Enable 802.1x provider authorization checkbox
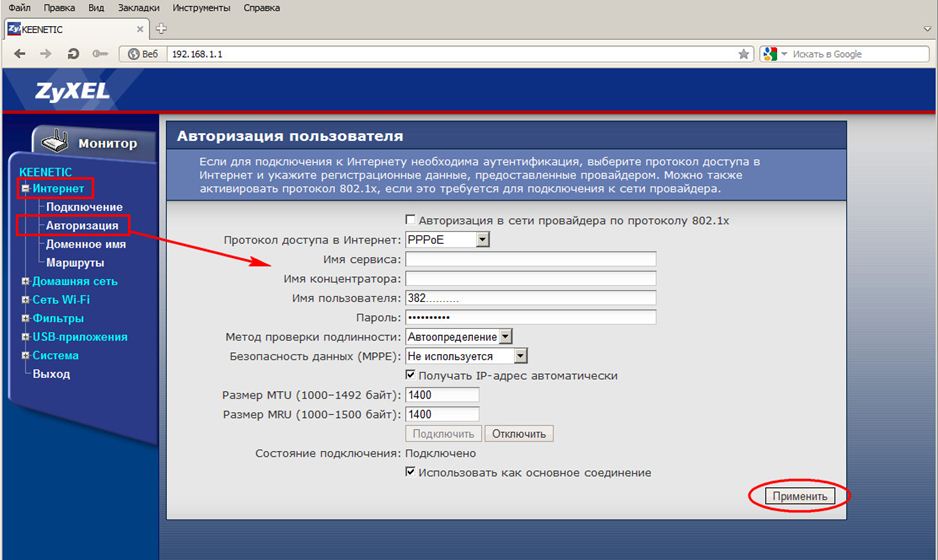938x560 pixels. point(410,220)
